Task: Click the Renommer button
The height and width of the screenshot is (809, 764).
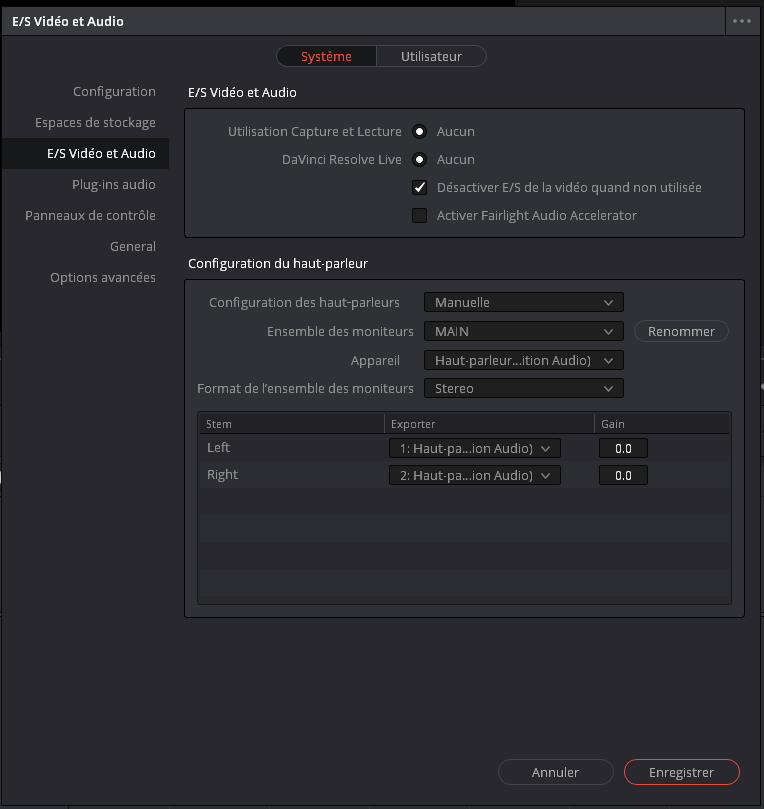Action: click(x=681, y=331)
